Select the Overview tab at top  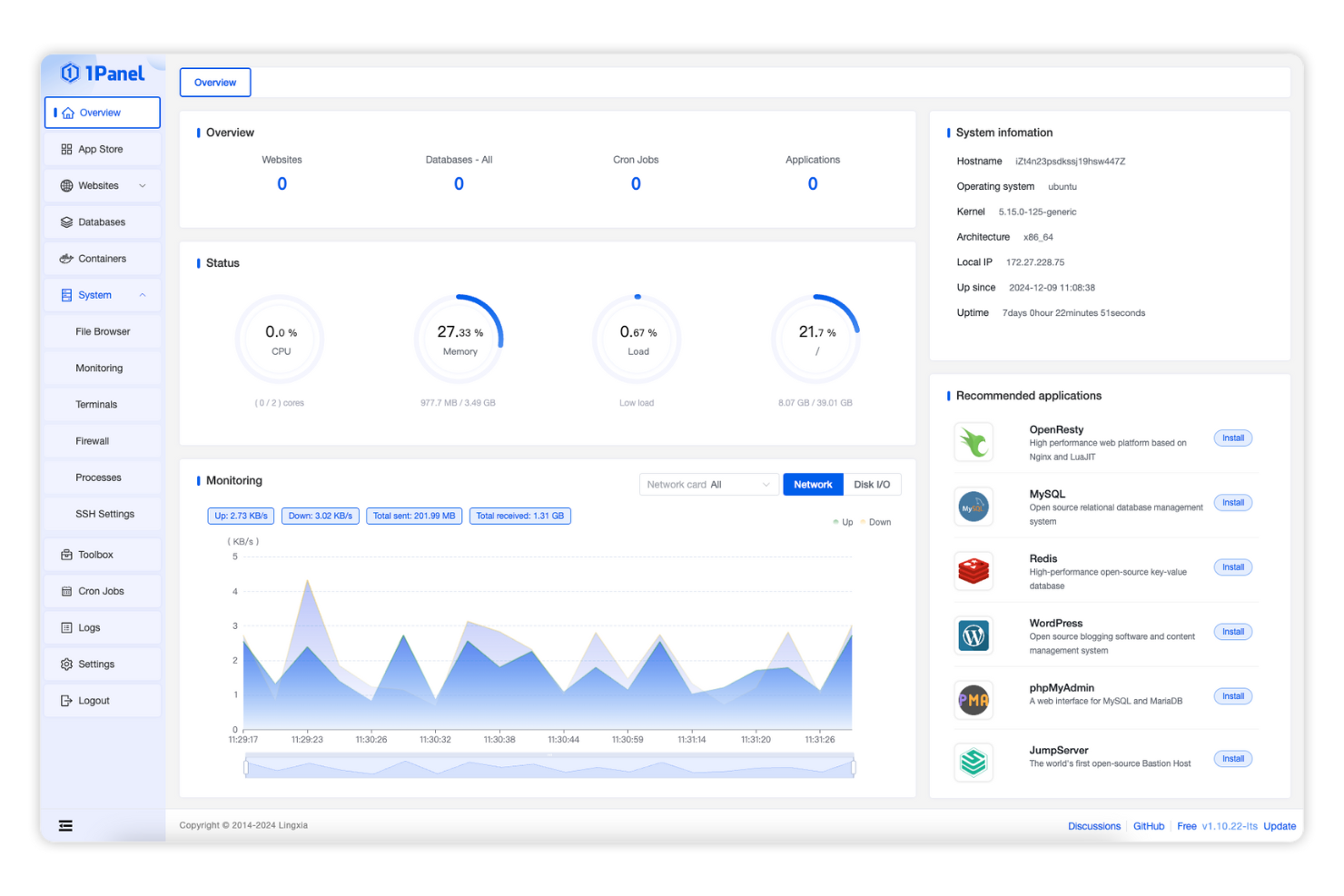[x=215, y=83]
